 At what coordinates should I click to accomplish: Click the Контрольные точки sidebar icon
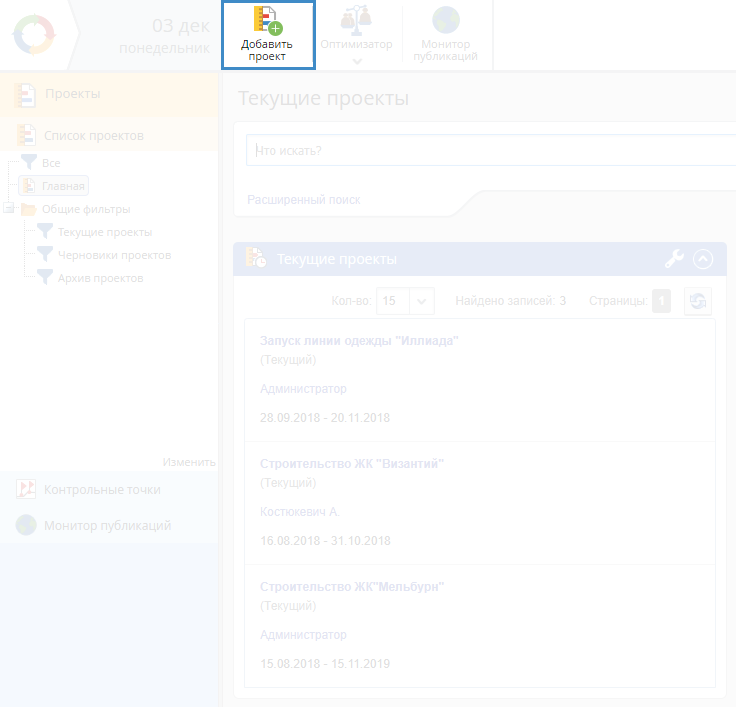click(26, 489)
